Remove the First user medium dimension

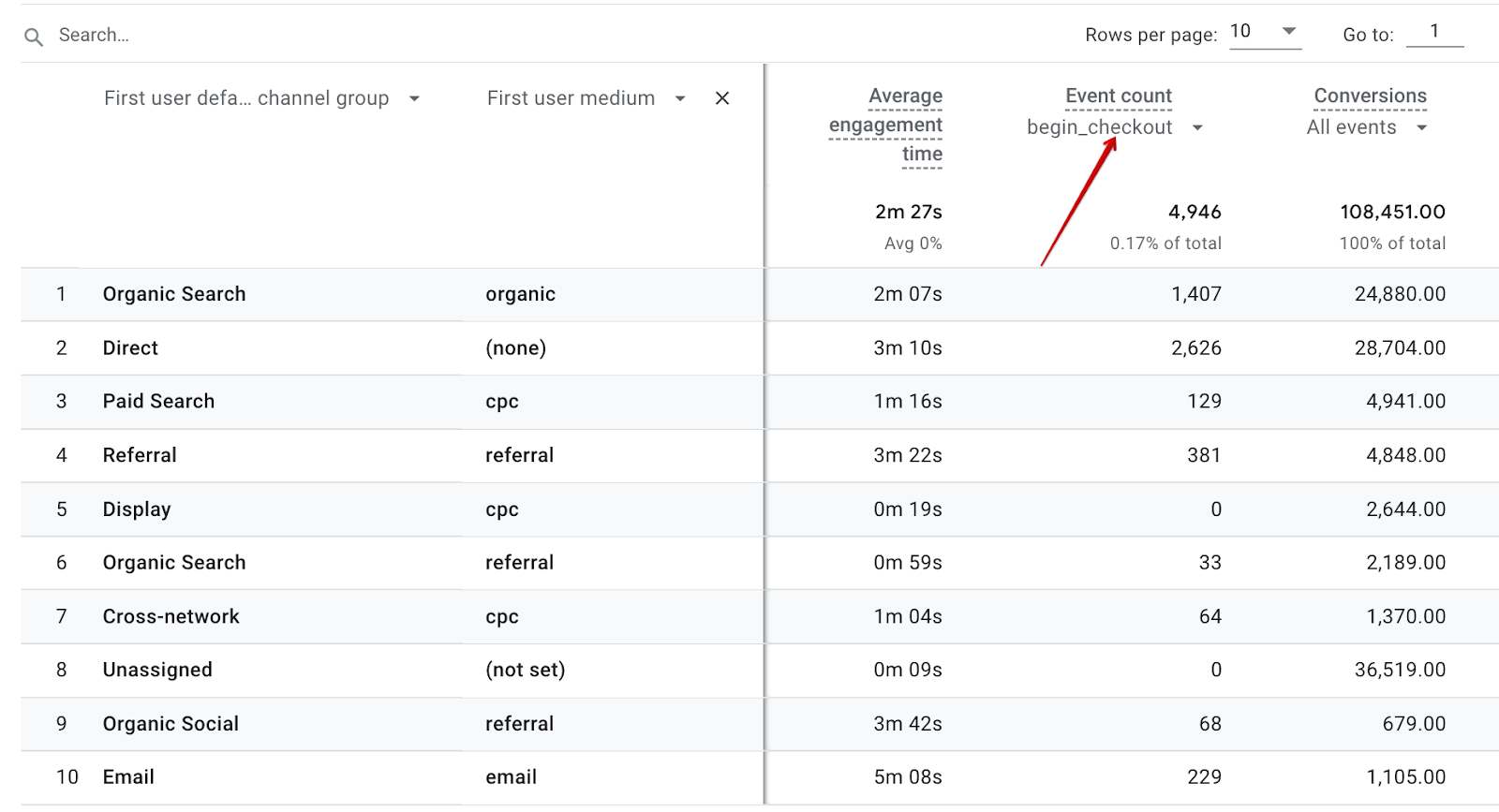click(x=722, y=98)
